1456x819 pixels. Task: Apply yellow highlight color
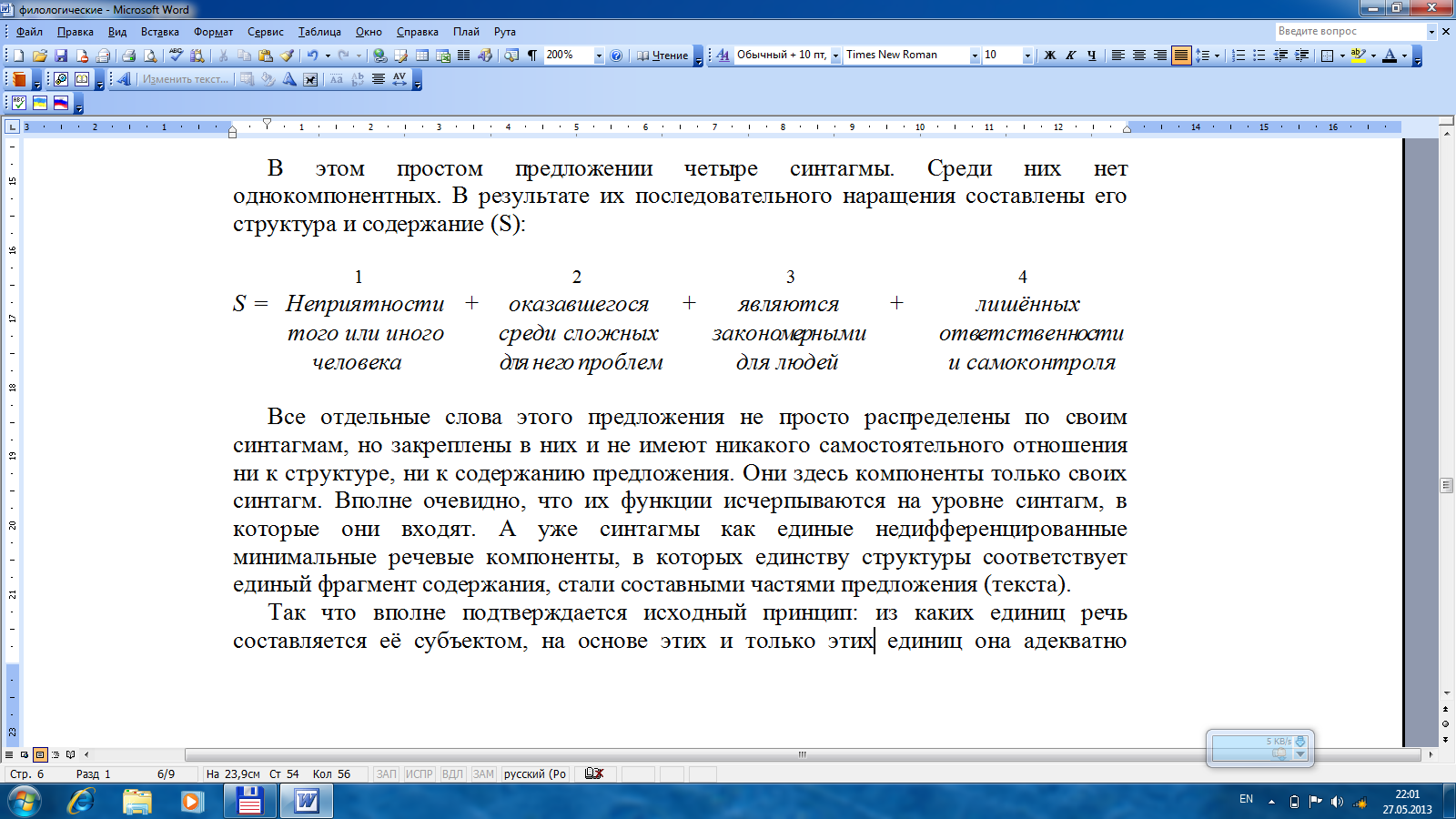(x=1358, y=56)
